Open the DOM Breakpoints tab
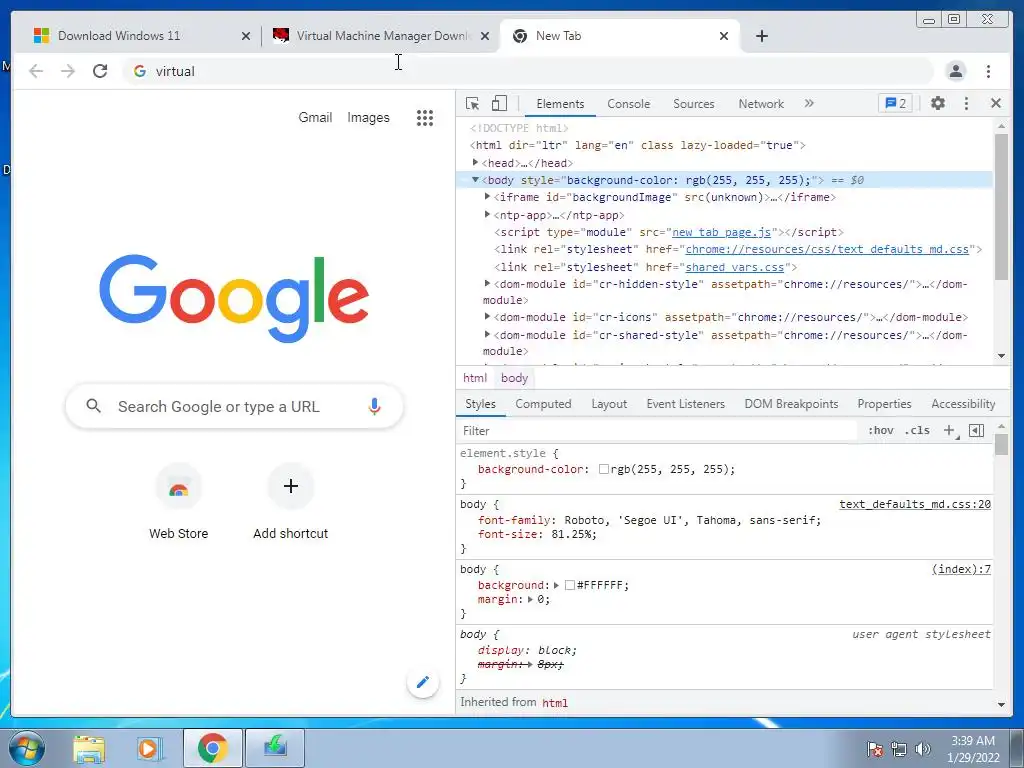 (791, 404)
